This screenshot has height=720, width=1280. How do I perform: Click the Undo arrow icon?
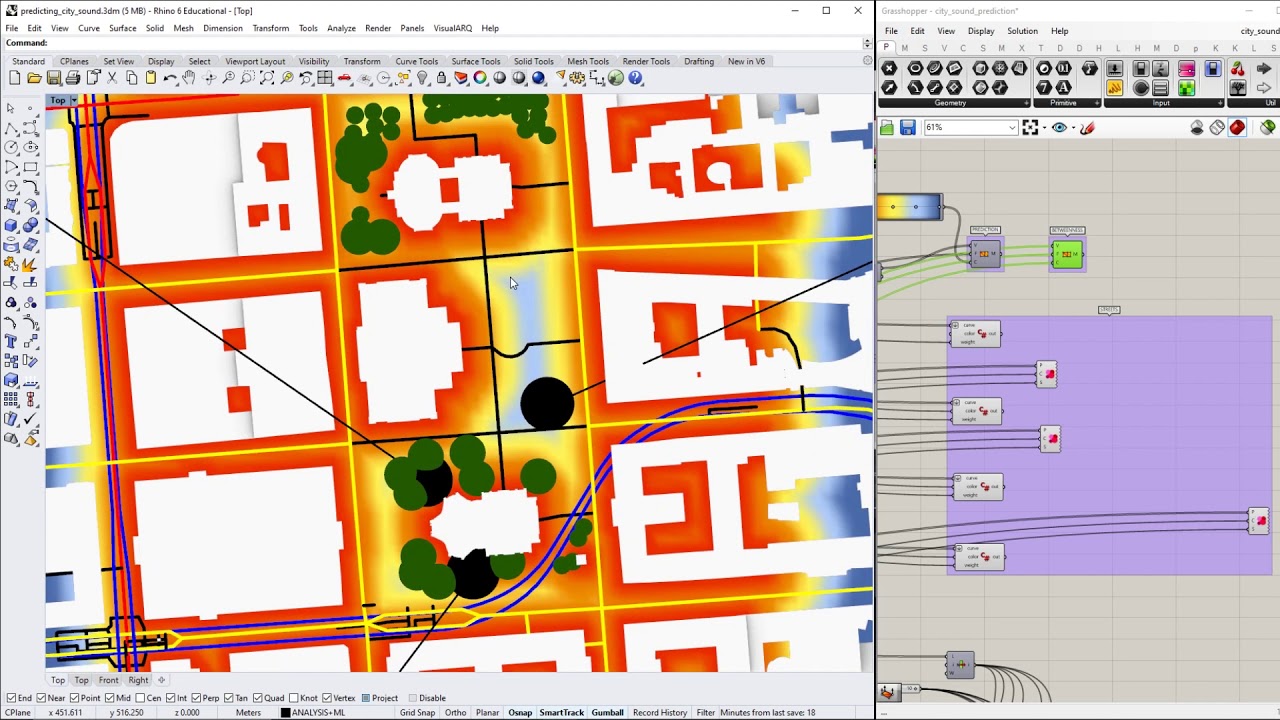[x=169, y=78]
